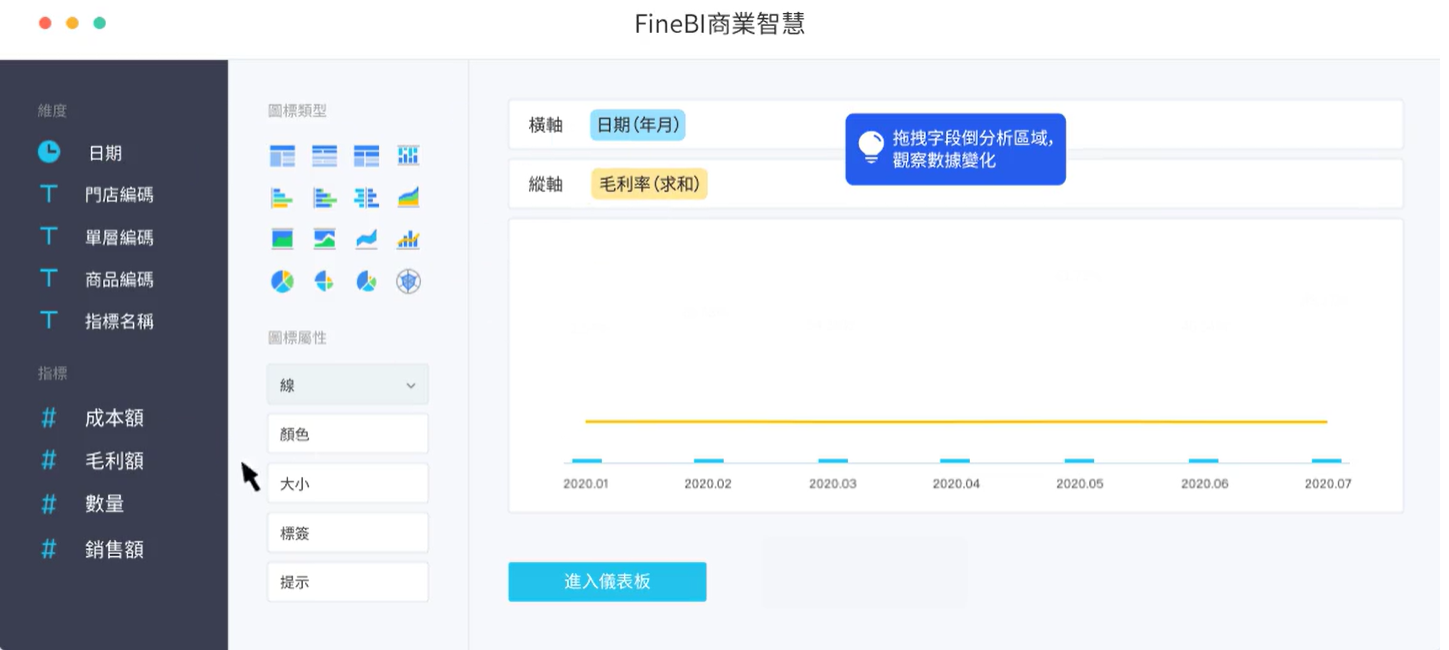This screenshot has height=650, width=1449.
Task: Click the 2020.03 axis label
Action: point(832,483)
